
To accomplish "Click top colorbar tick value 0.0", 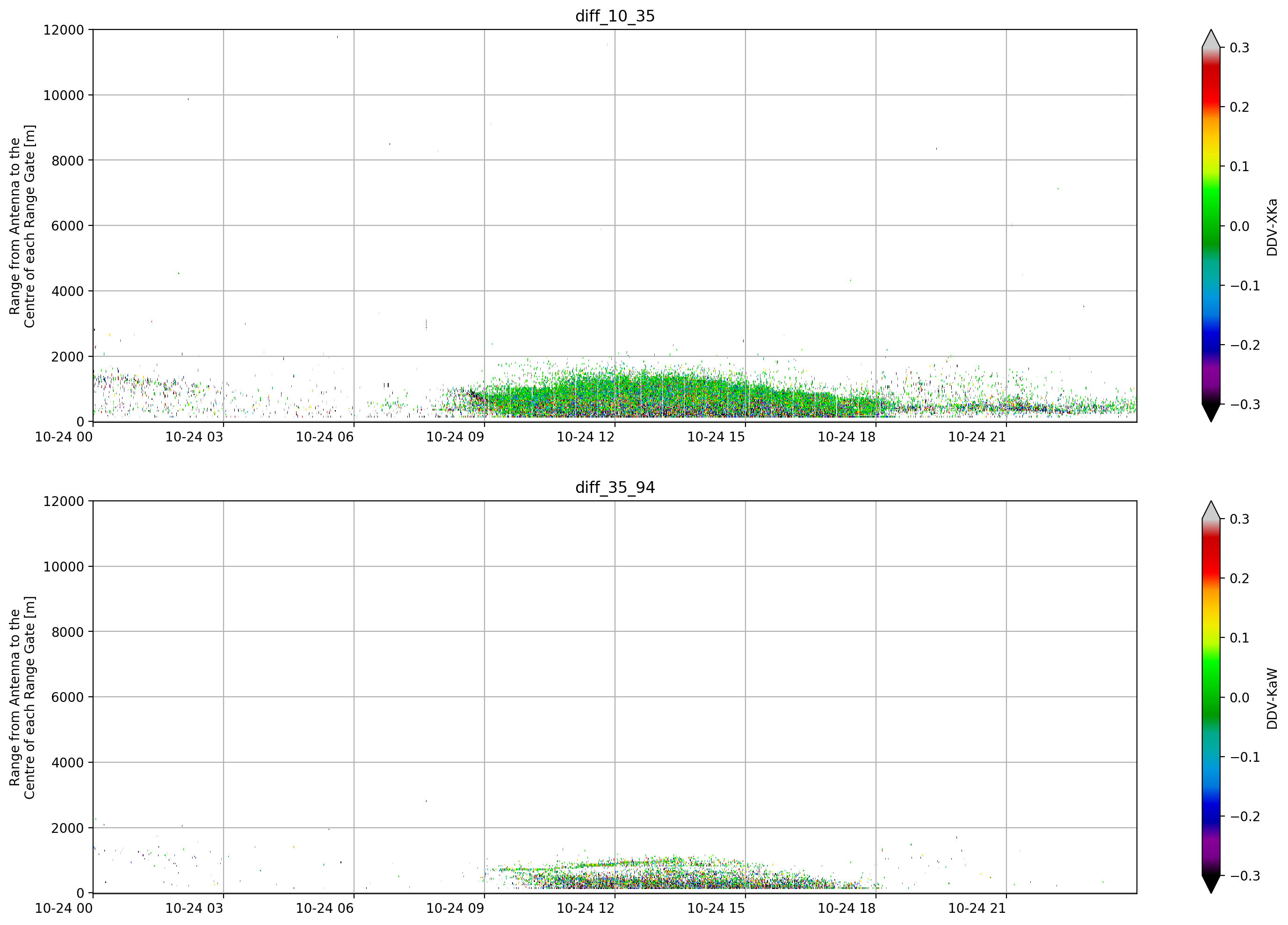I will click(x=1240, y=226).
